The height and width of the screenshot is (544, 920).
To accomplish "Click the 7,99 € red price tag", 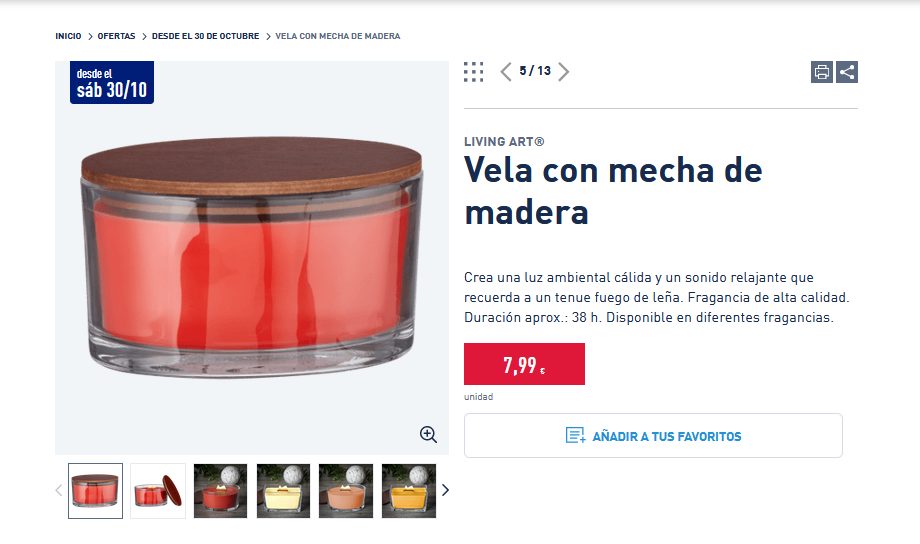I will click(x=524, y=364).
